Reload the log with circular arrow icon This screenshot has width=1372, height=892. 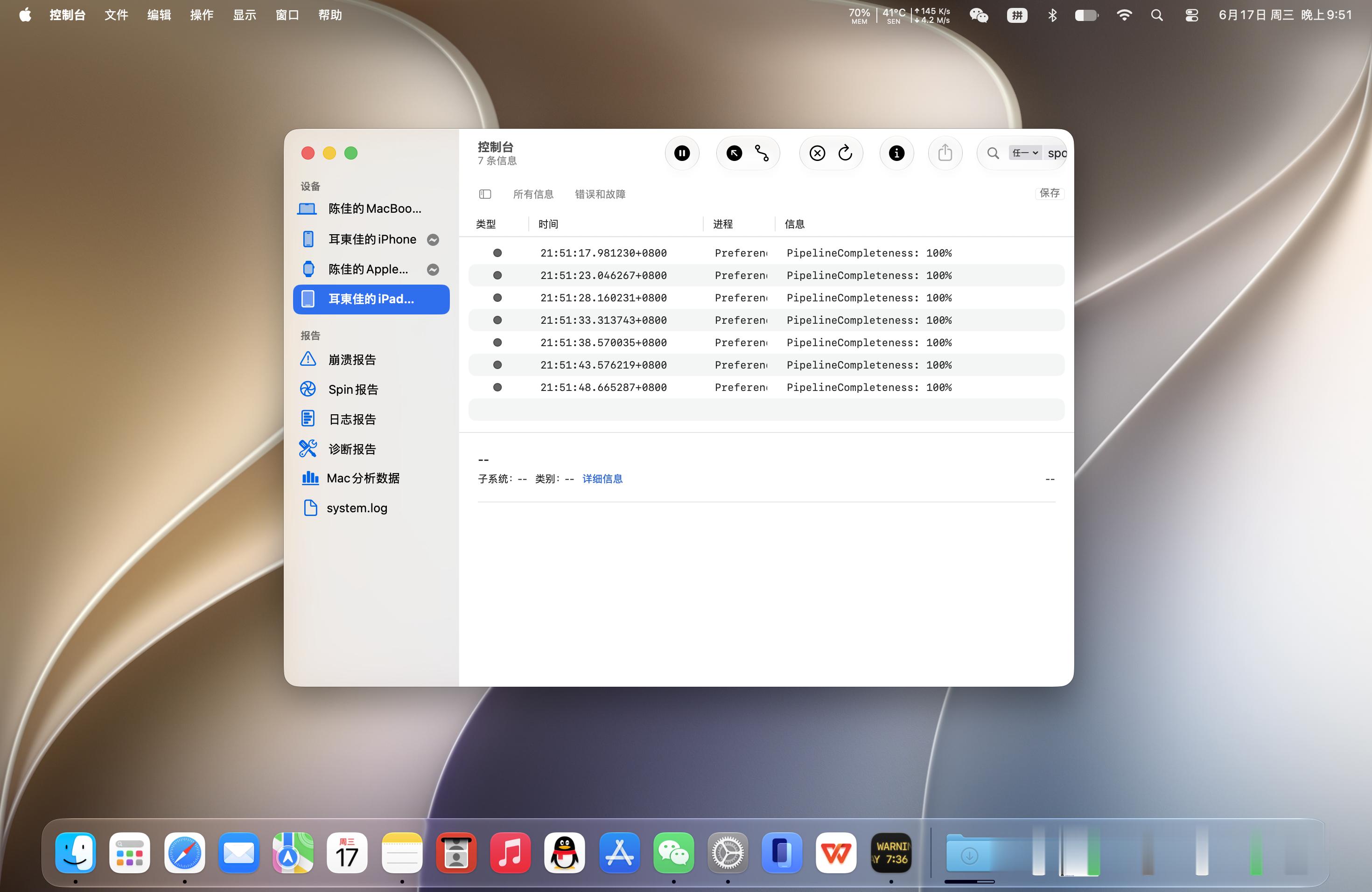tap(845, 153)
